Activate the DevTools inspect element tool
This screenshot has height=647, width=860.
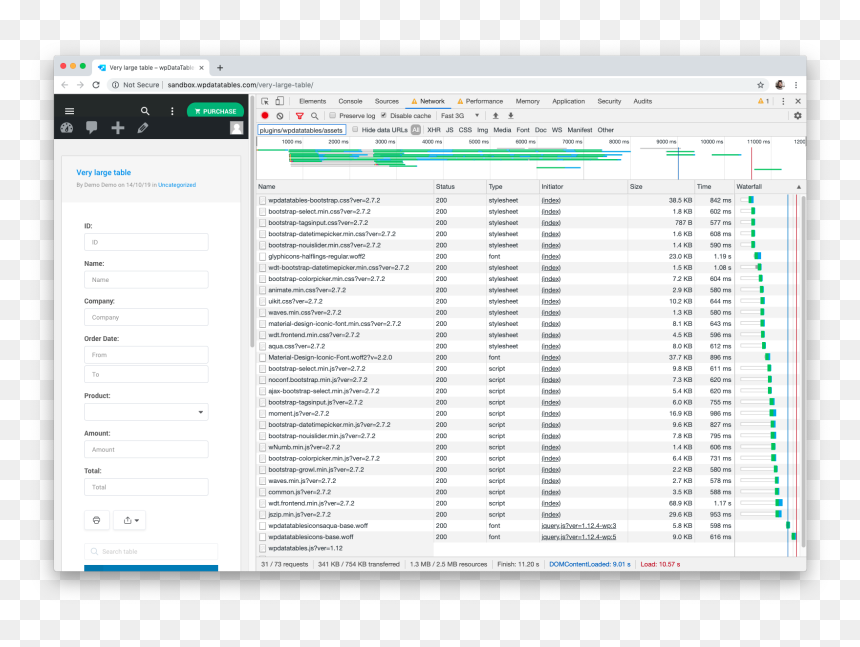(x=265, y=101)
